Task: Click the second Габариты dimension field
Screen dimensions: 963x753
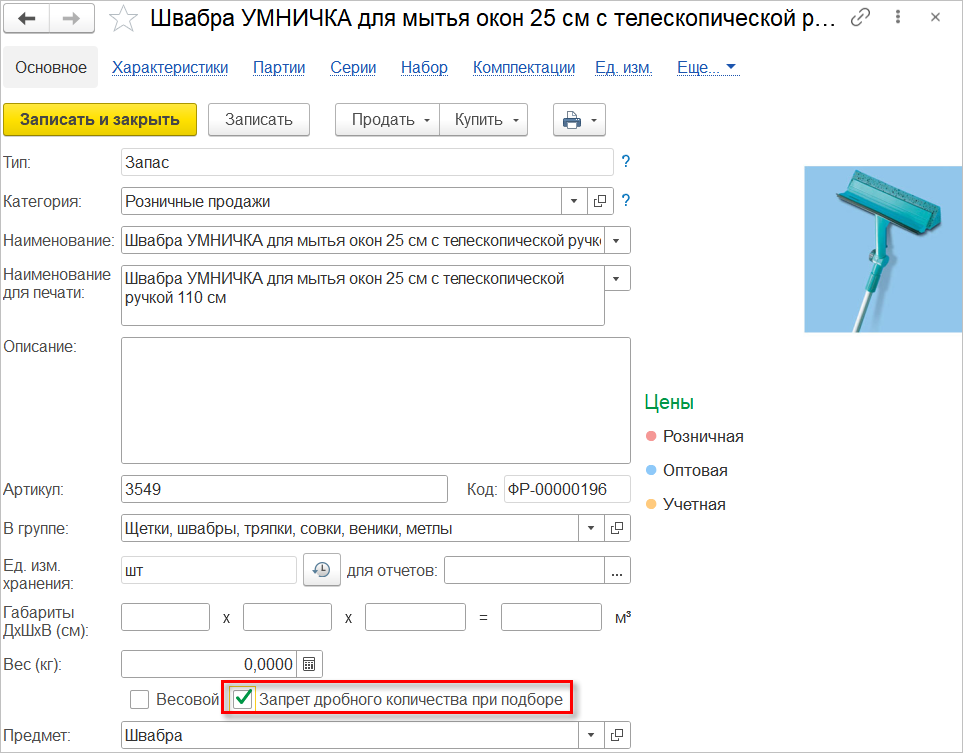Action: pos(287,617)
